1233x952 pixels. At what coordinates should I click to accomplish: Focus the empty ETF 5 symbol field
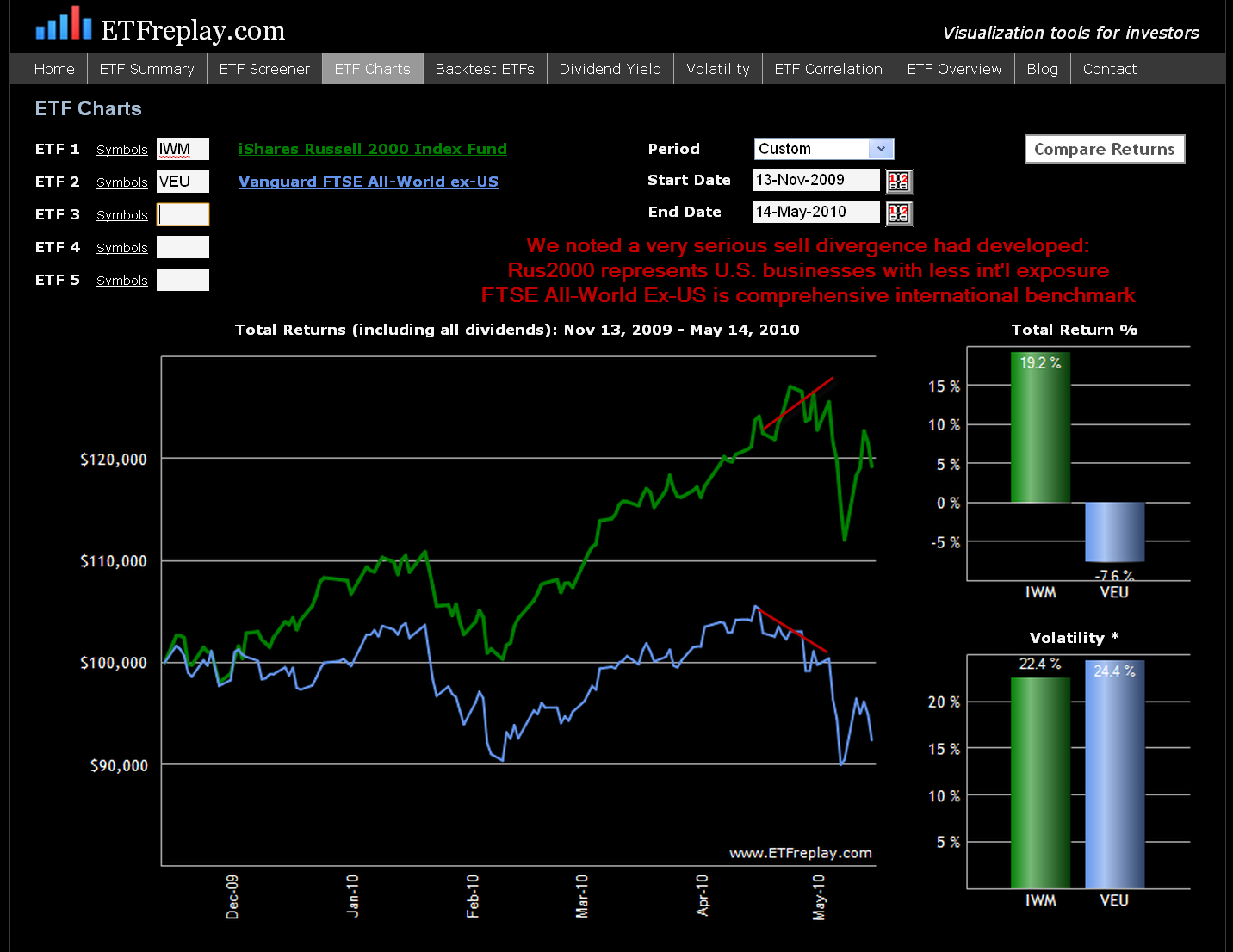[183, 280]
